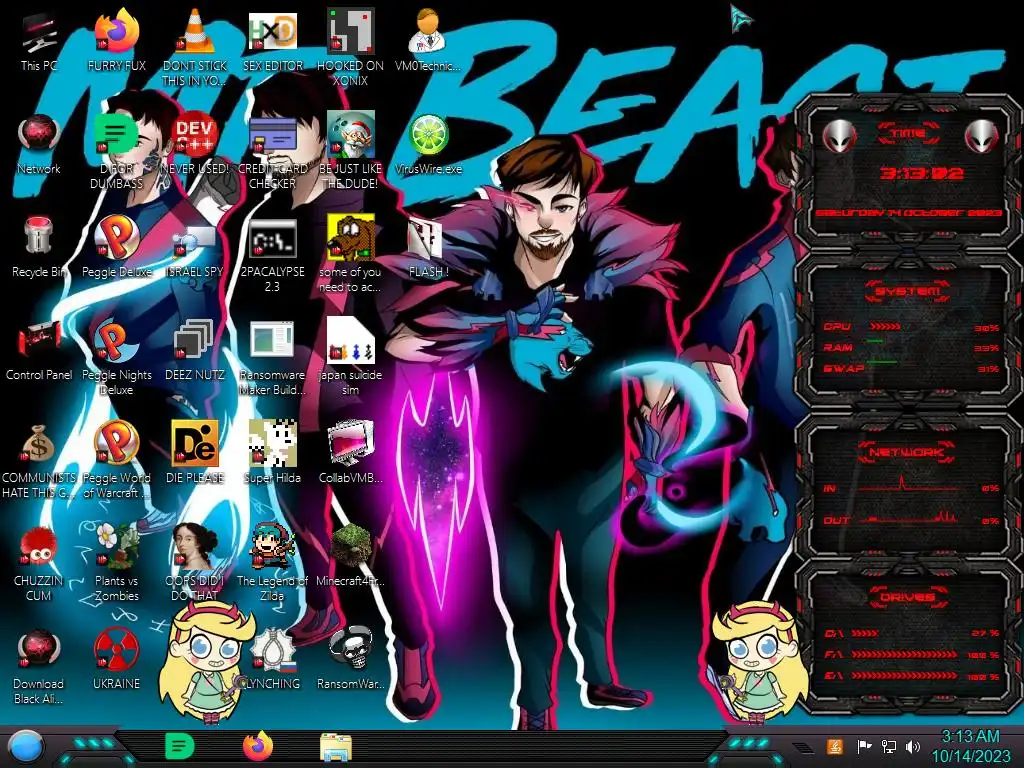Click the TIME header in the gadget
Viewport: 1024px width, 768px height.
(908, 134)
